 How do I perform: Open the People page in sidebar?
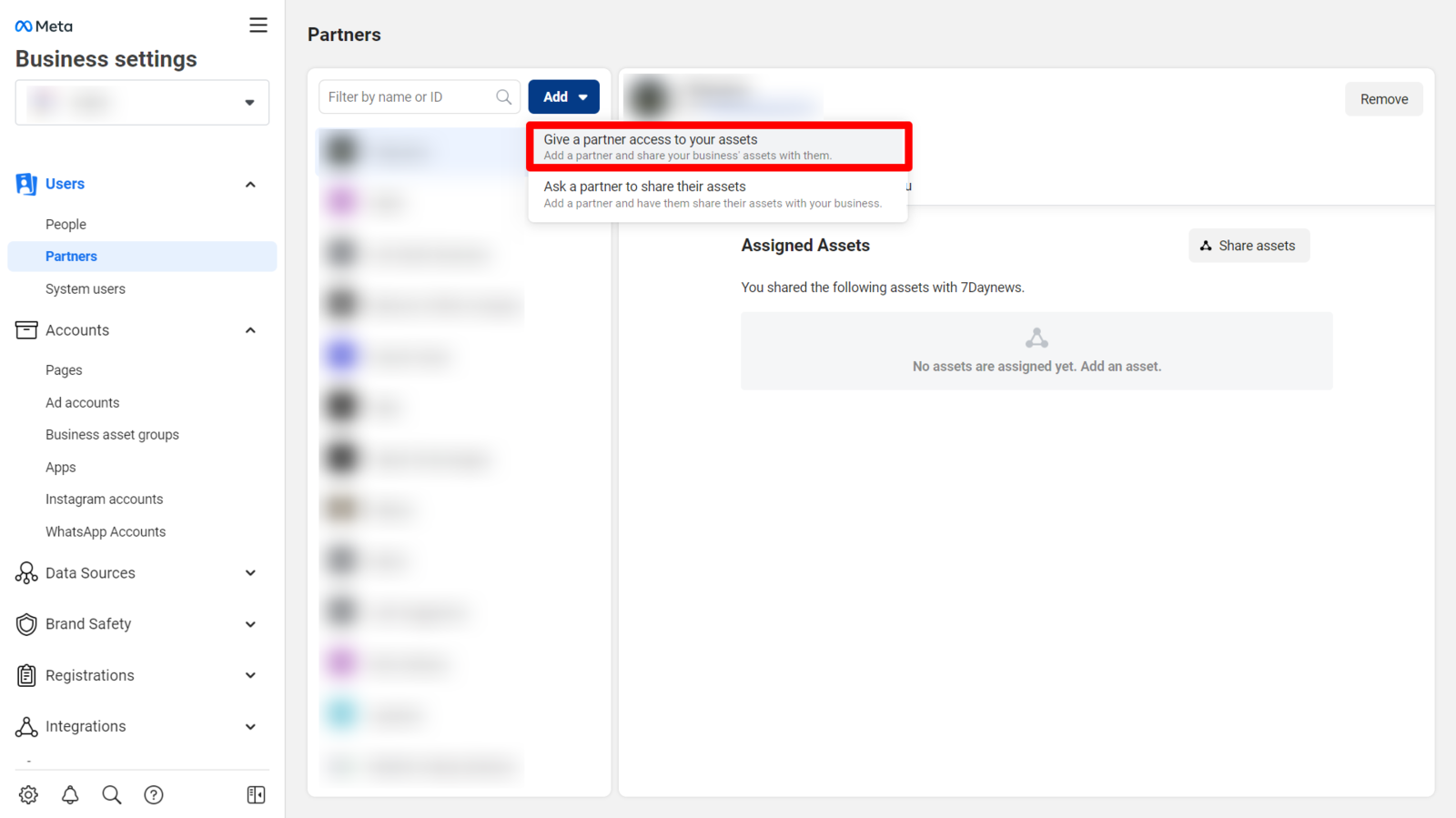coord(66,224)
